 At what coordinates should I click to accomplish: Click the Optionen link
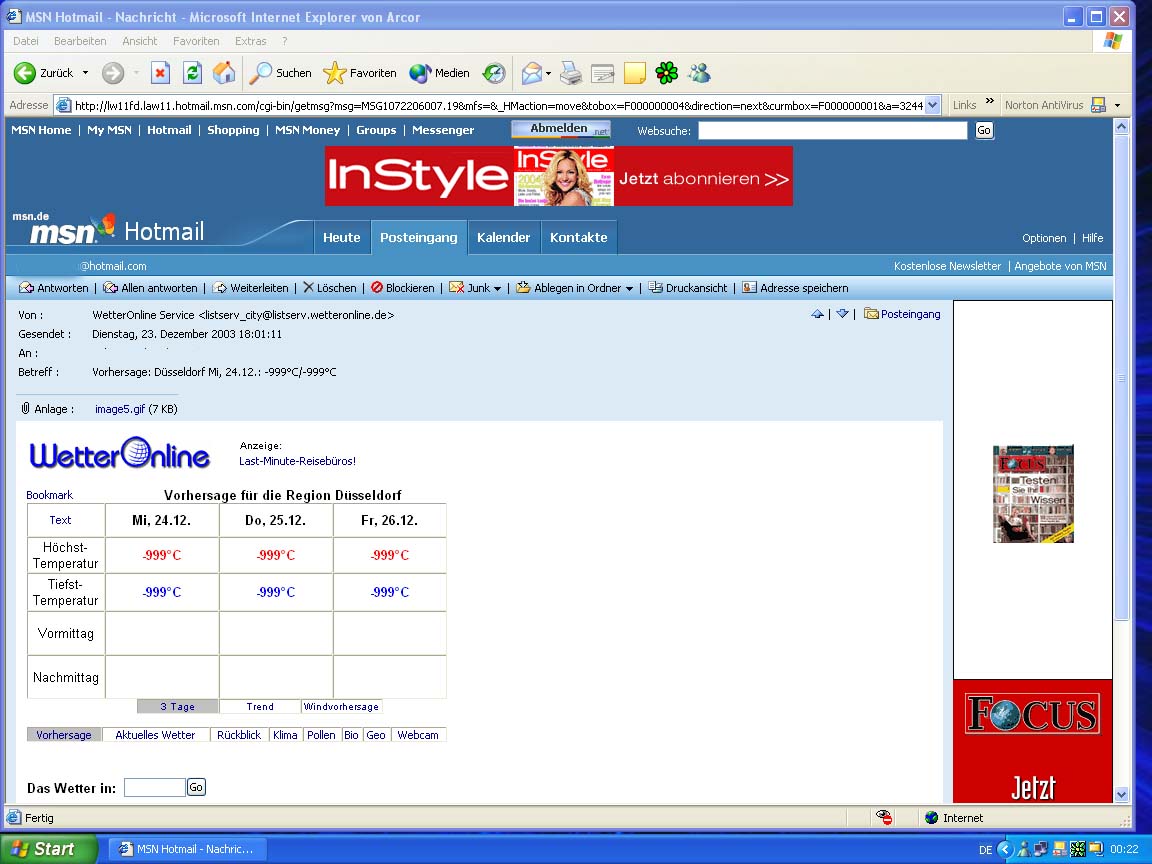(1044, 238)
